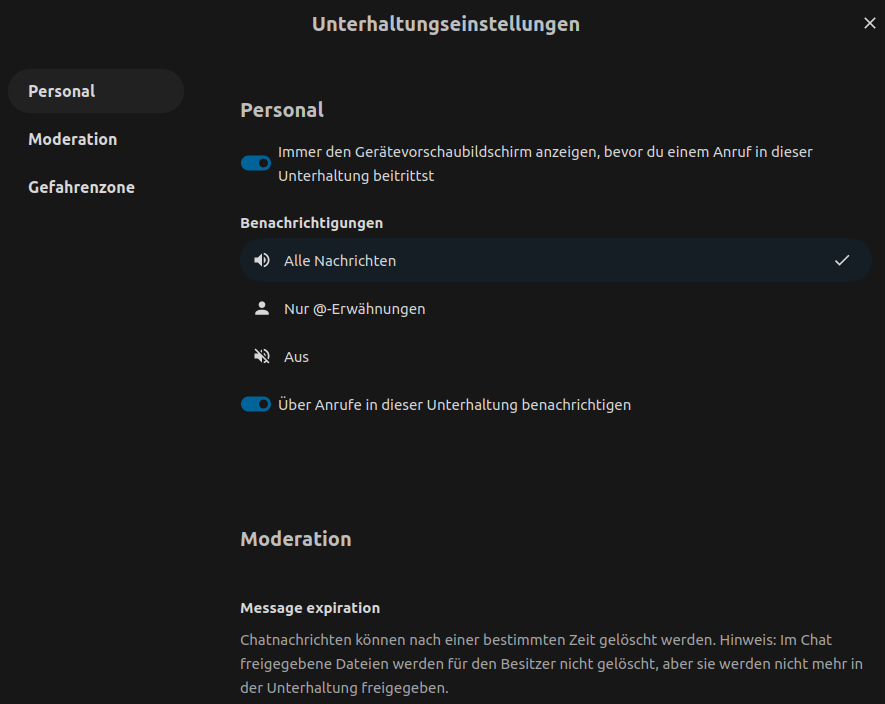Click the Alle Nachrichten selection row

(x=555, y=259)
